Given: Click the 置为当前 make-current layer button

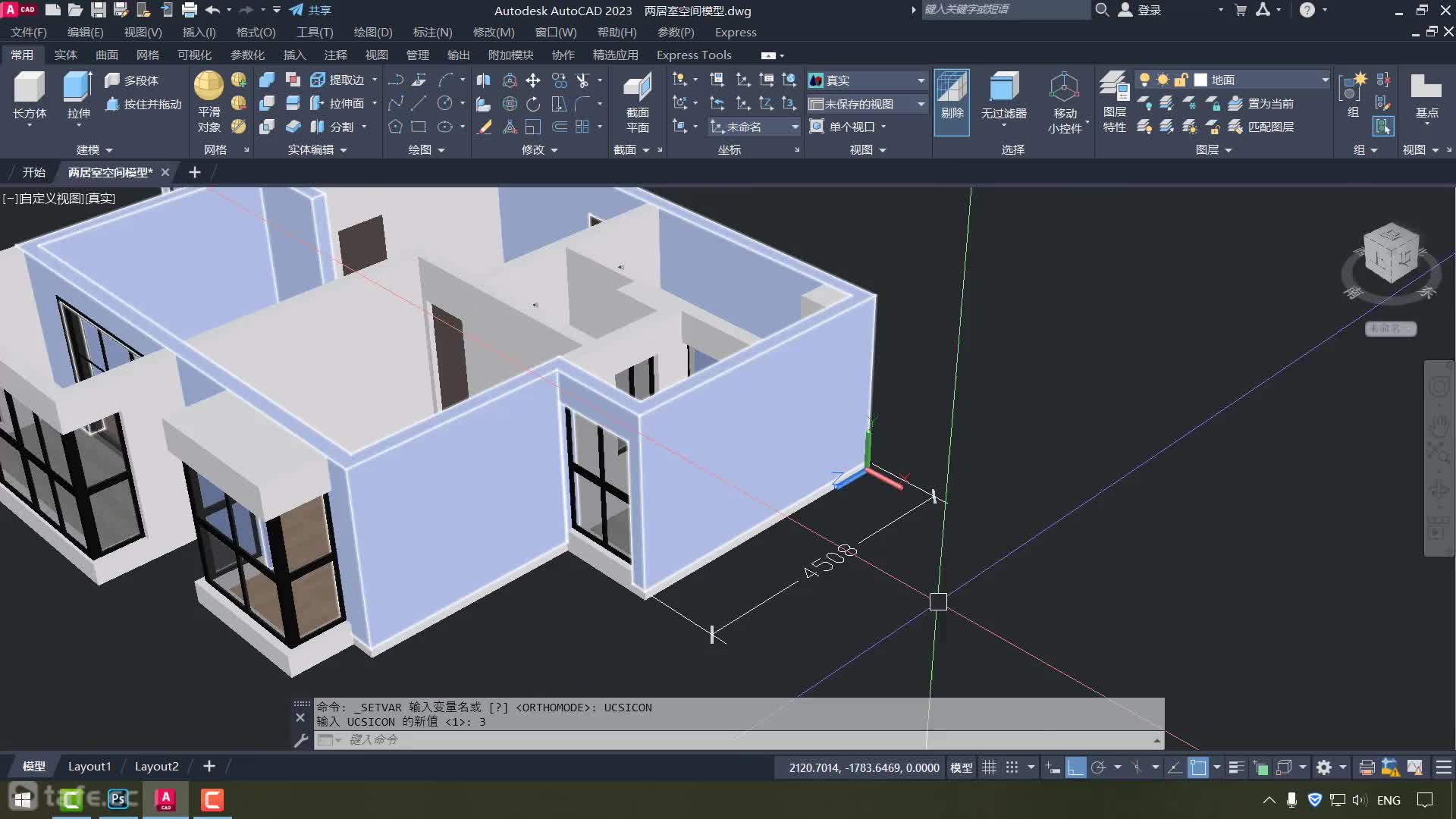Looking at the screenshot, I should [1261, 104].
